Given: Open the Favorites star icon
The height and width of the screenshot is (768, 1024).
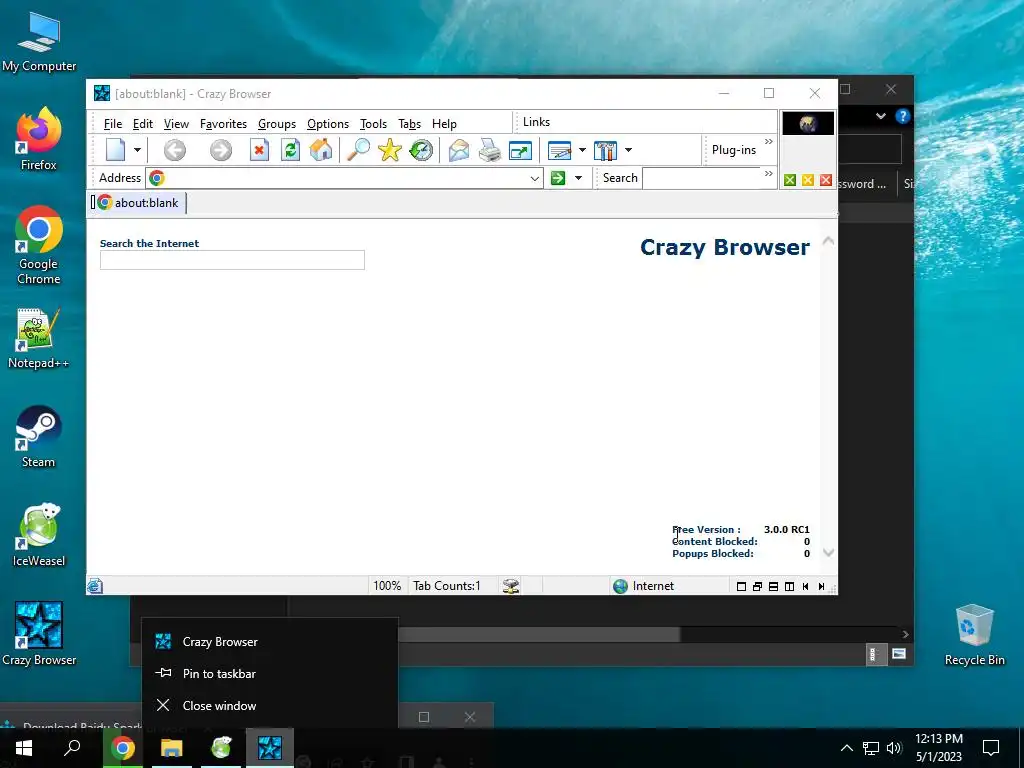Looking at the screenshot, I should (389, 150).
